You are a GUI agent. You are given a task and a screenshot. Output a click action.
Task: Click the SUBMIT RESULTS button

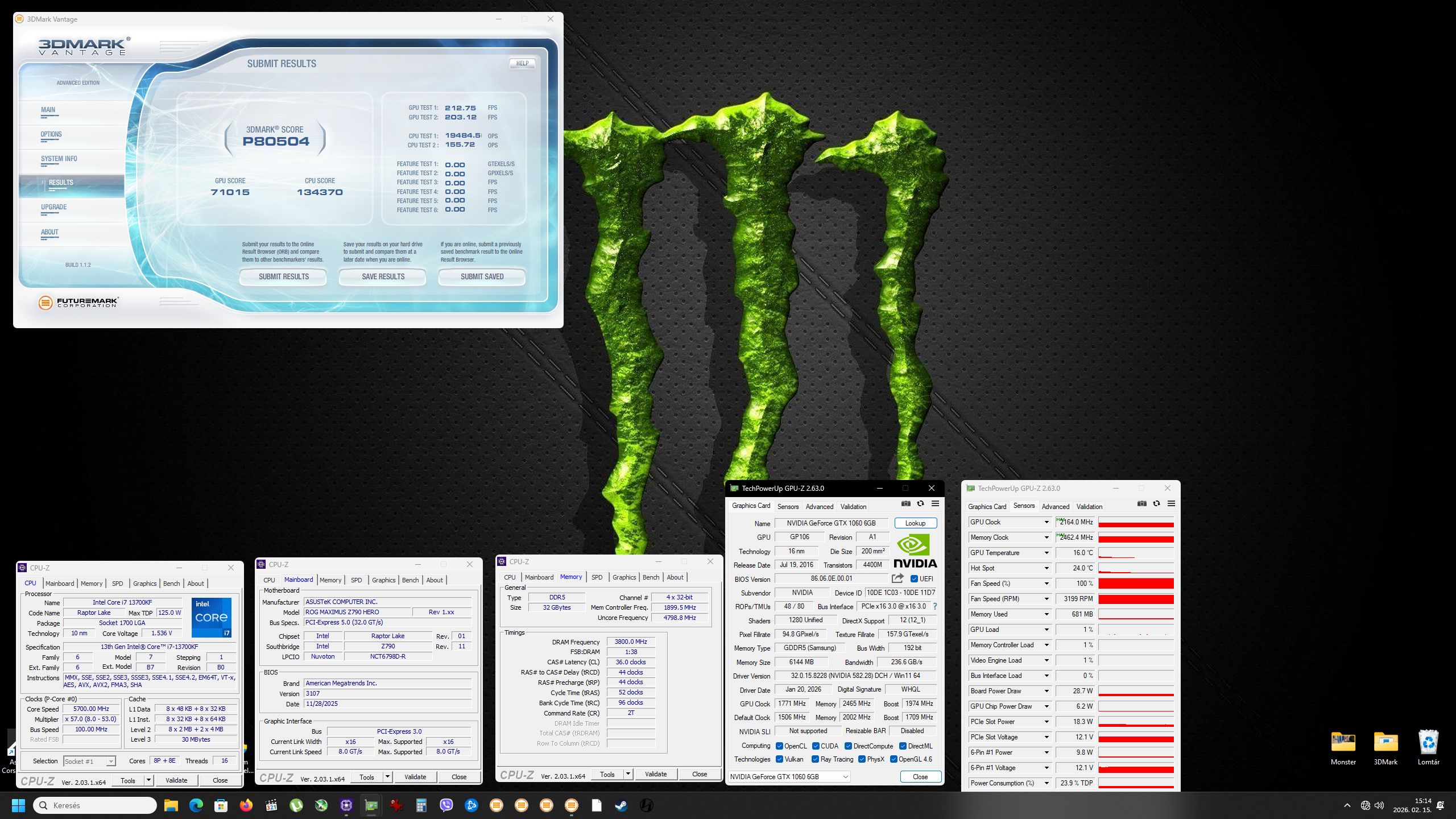283,277
